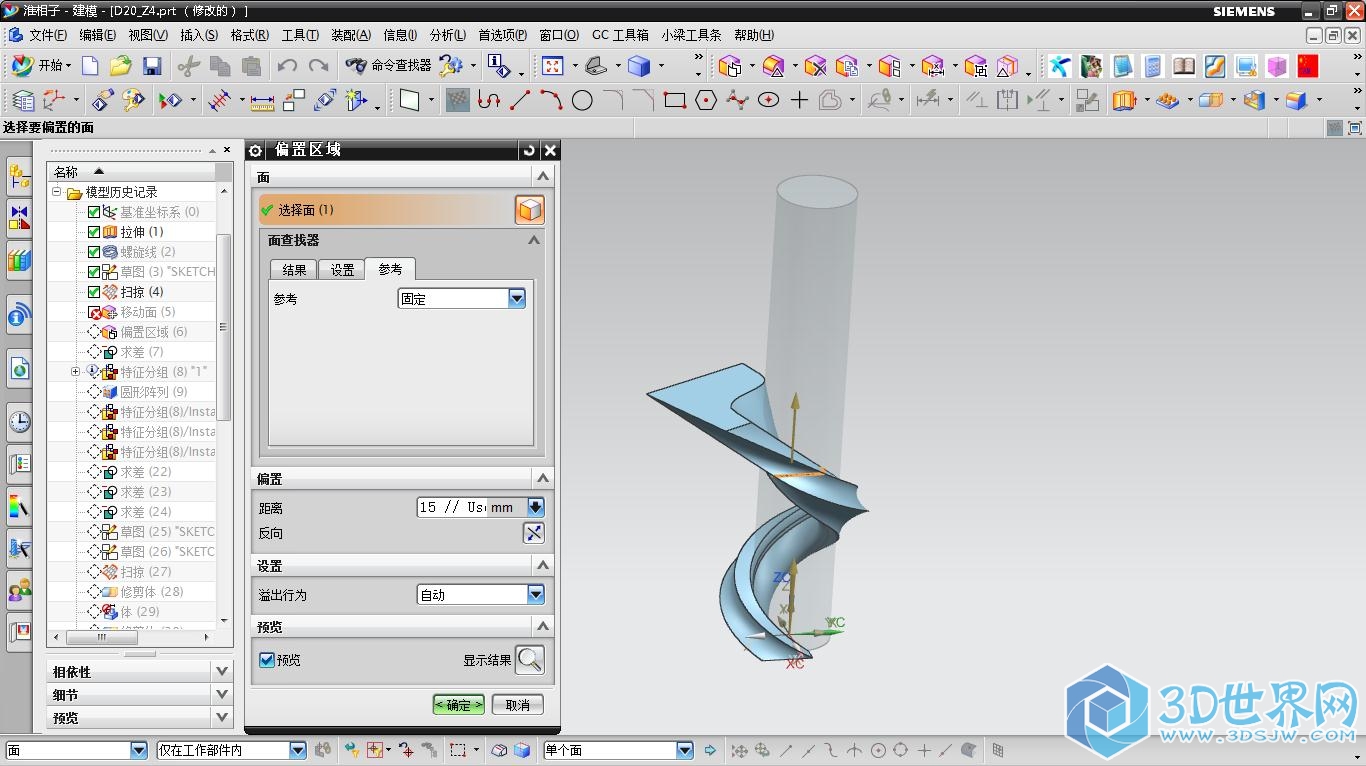The image size is (1366, 766).
Task: Click the extrude feature icon
Action: tap(1125, 101)
